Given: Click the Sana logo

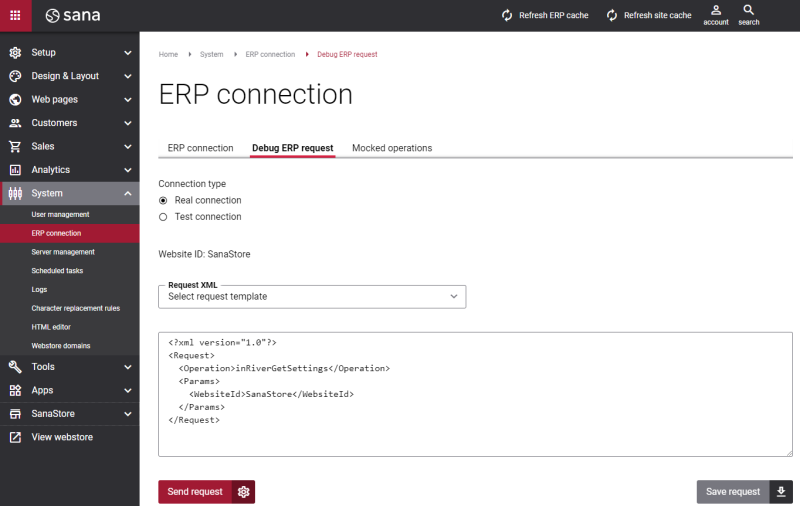Looking at the screenshot, I should pyautogui.click(x=73, y=15).
